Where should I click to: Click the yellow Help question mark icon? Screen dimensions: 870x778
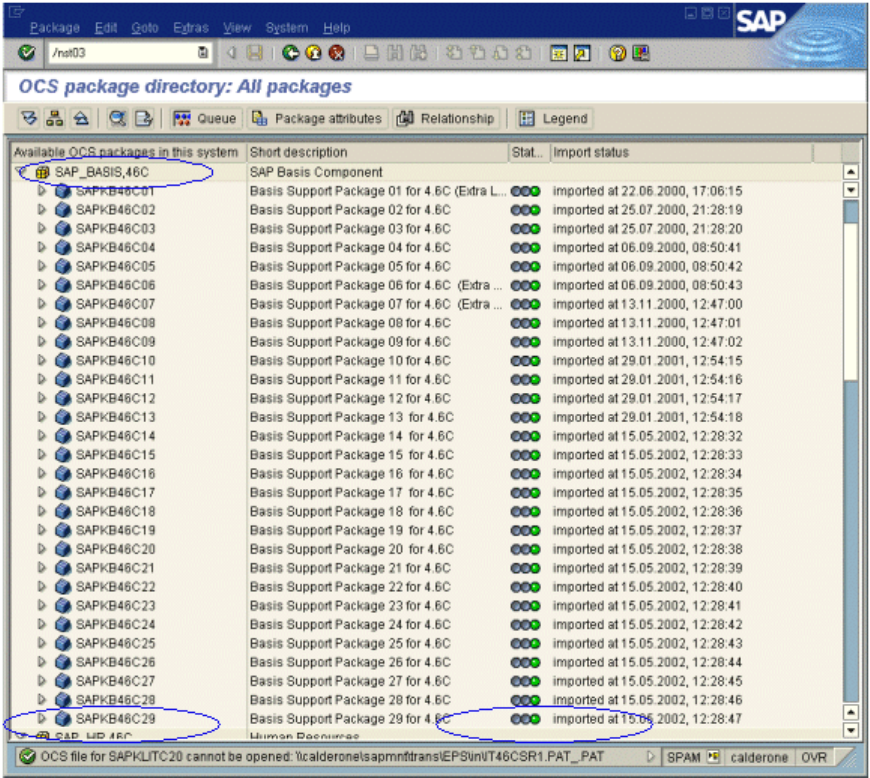tap(617, 53)
